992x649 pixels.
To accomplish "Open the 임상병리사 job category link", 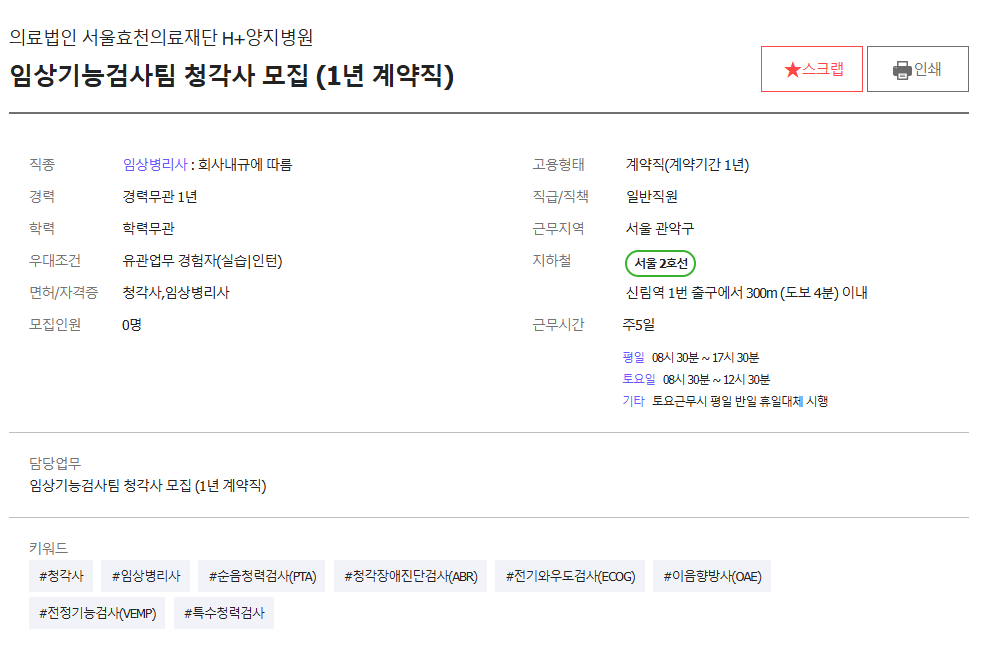I will pos(154,165).
